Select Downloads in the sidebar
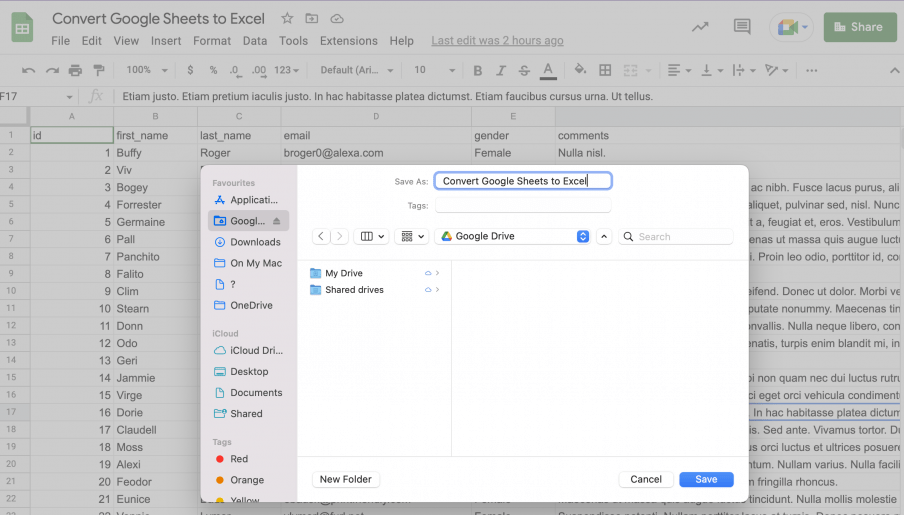The width and height of the screenshot is (904, 515). 248,242
